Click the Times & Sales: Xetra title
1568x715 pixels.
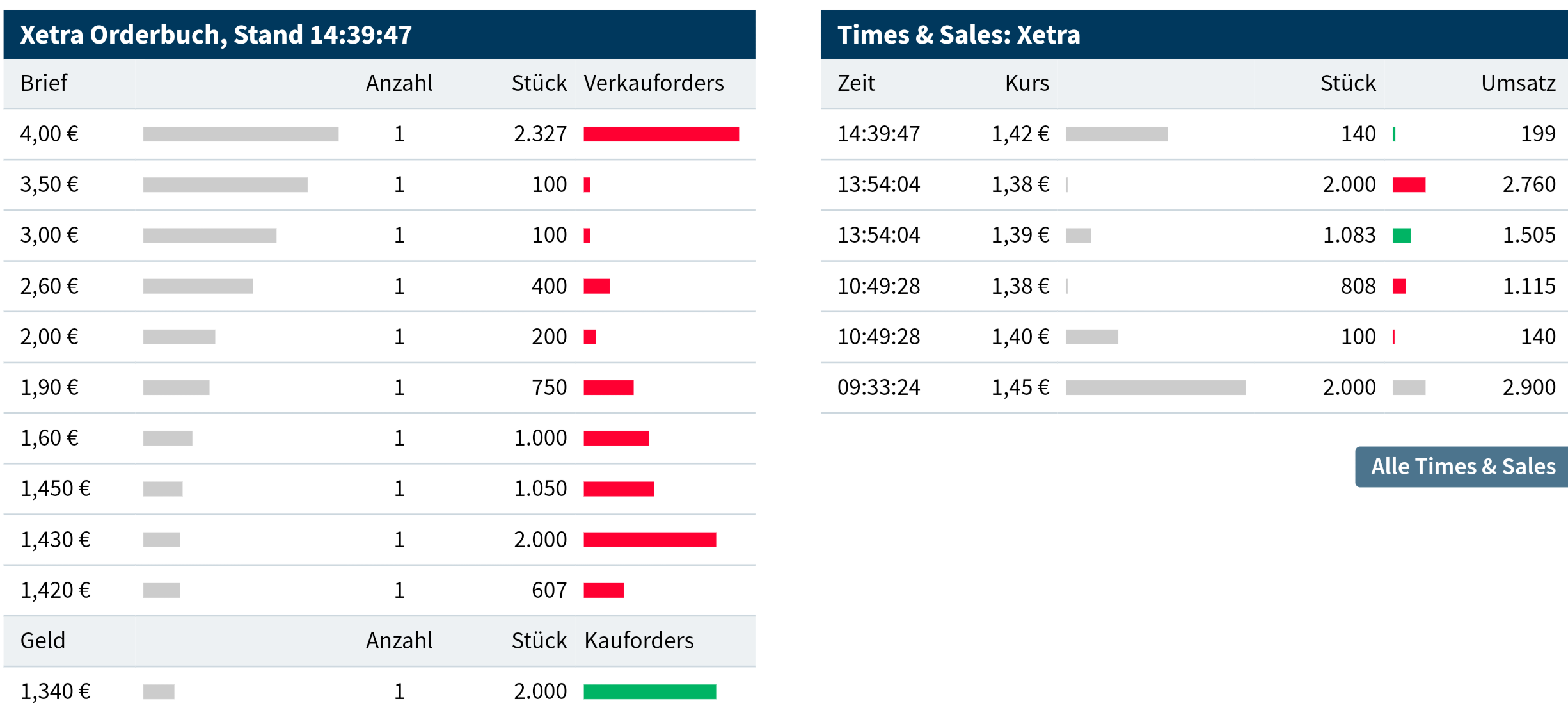point(958,35)
